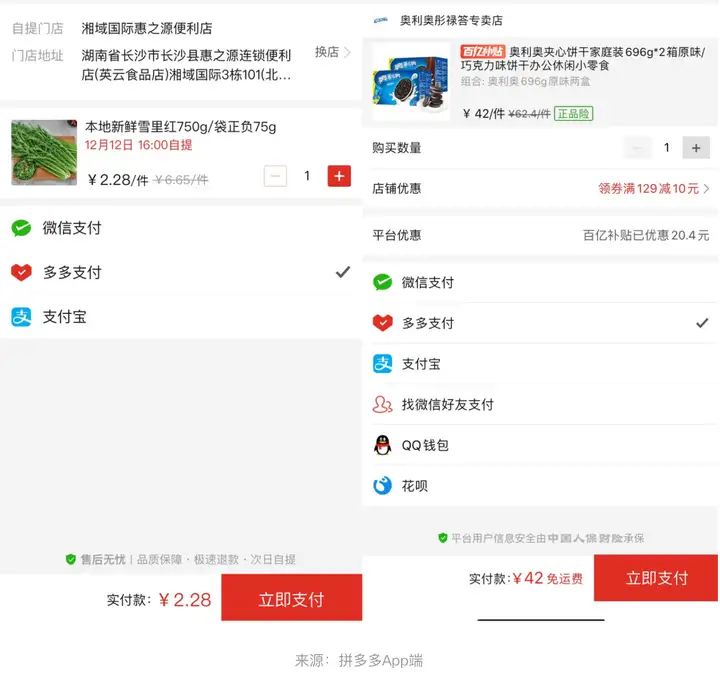Tap the WeChat Pay icon in left screen
The image size is (720, 680).
[21, 228]
